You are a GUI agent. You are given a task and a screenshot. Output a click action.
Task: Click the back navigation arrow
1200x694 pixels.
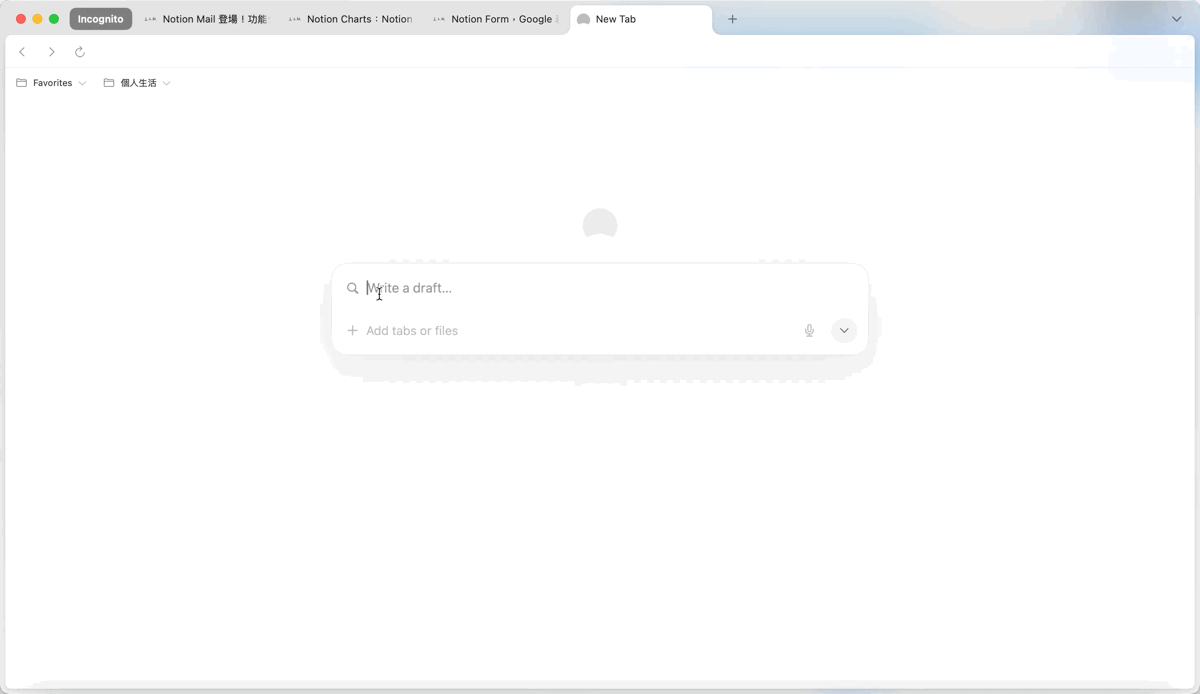[22, 52]
